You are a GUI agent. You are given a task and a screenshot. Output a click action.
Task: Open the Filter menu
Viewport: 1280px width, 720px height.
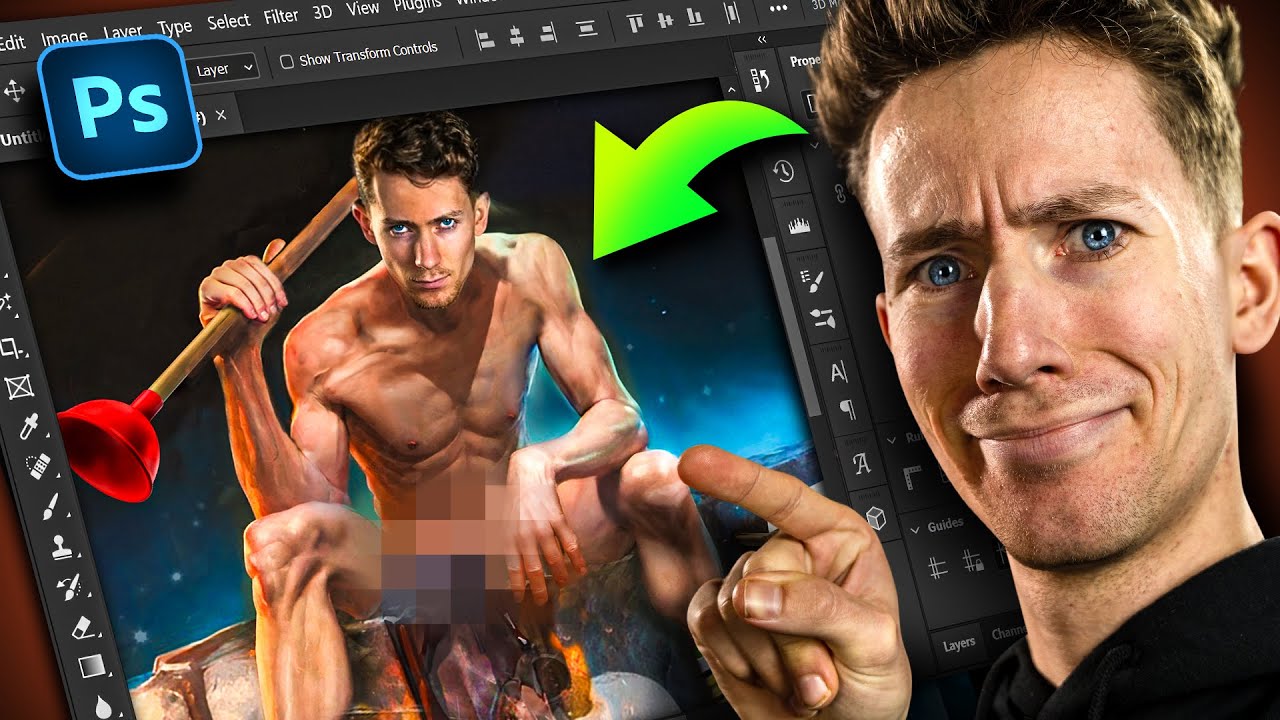click(x=281, y=16)
